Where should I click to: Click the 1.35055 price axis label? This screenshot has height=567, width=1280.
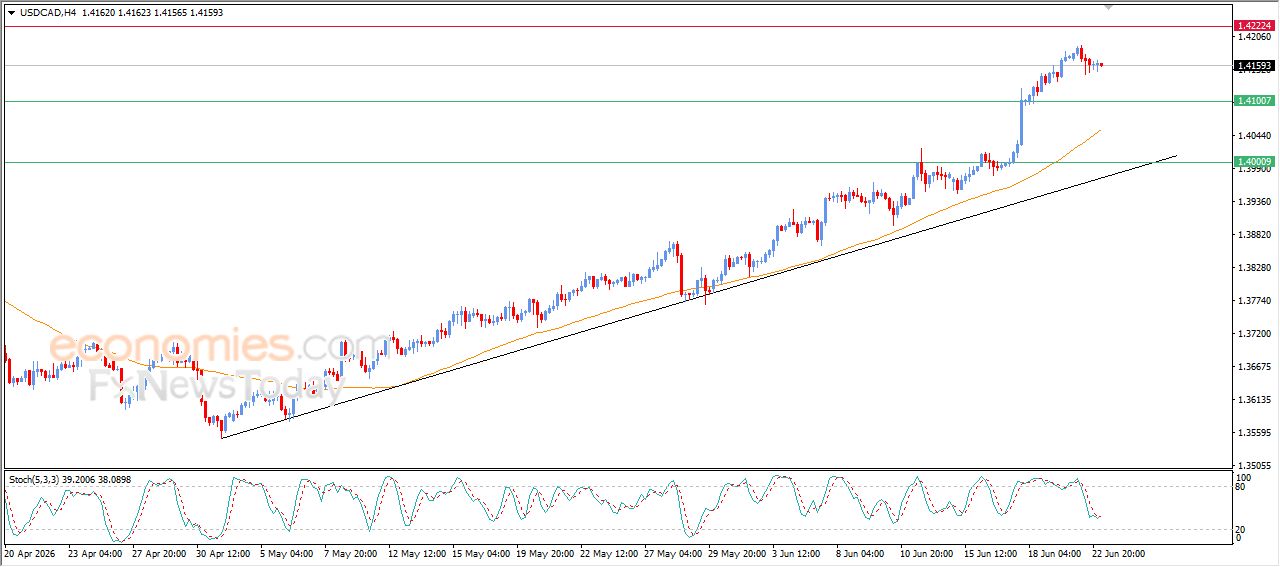coord(1254,466)
